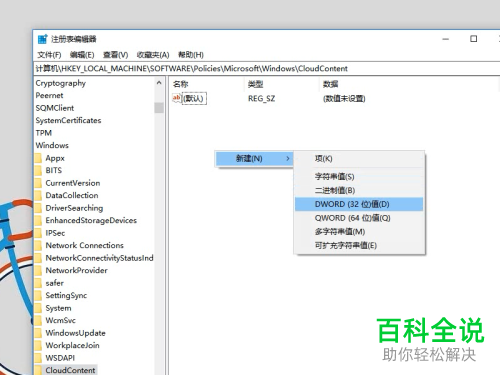Open the 查看(V) menu
This screenshot has width=500, height=375.
116,55
